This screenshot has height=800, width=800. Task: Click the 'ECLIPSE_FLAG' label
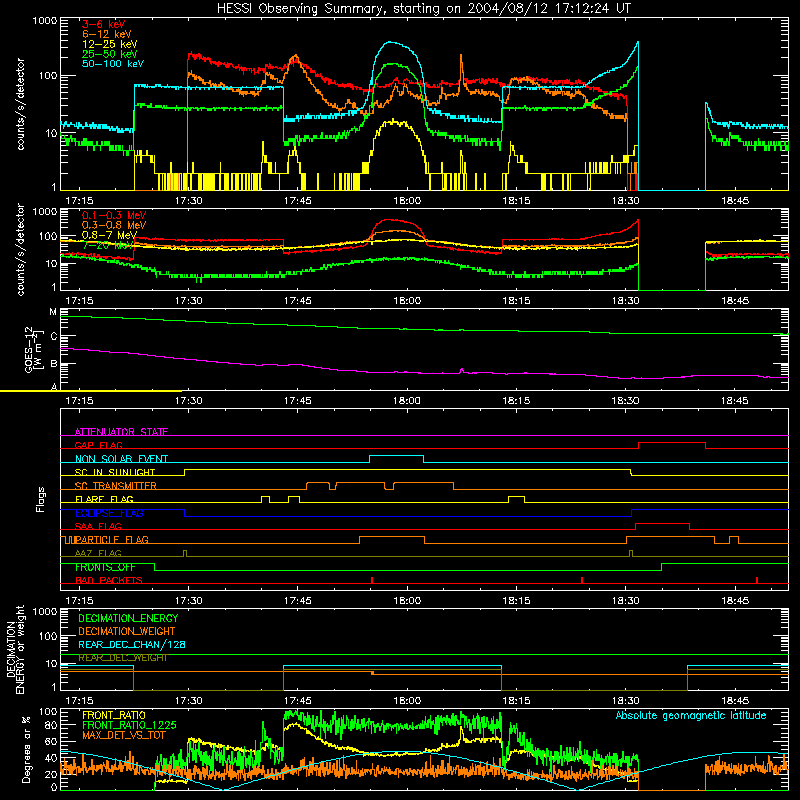109,513
